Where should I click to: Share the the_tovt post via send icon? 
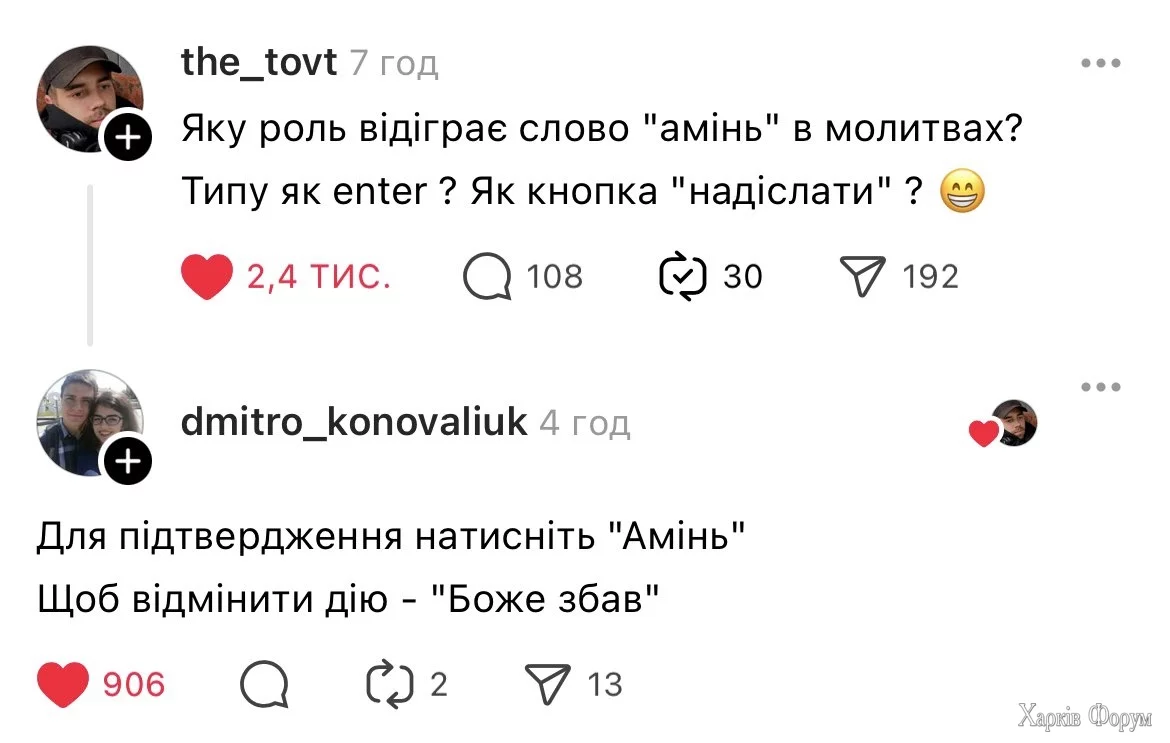(x=864, y=277)
